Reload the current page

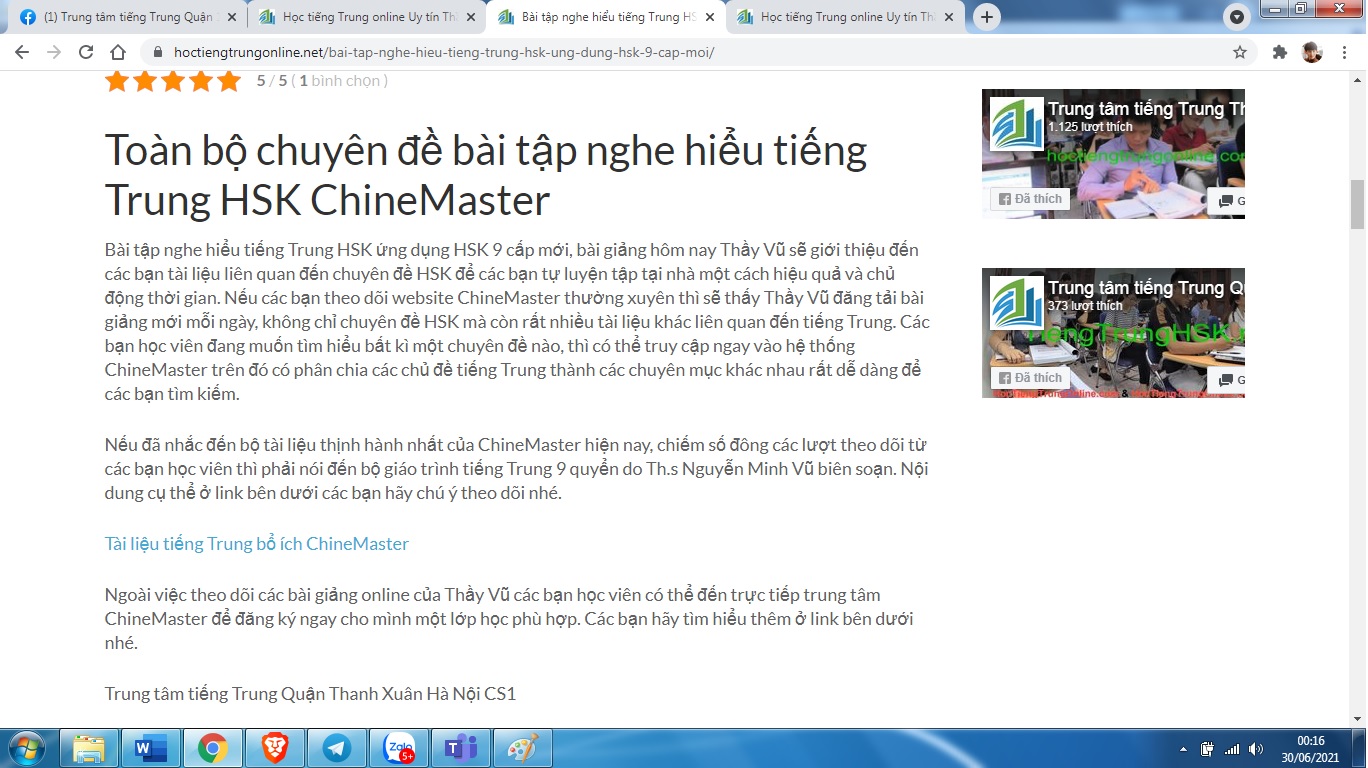(x=86, y=52)
